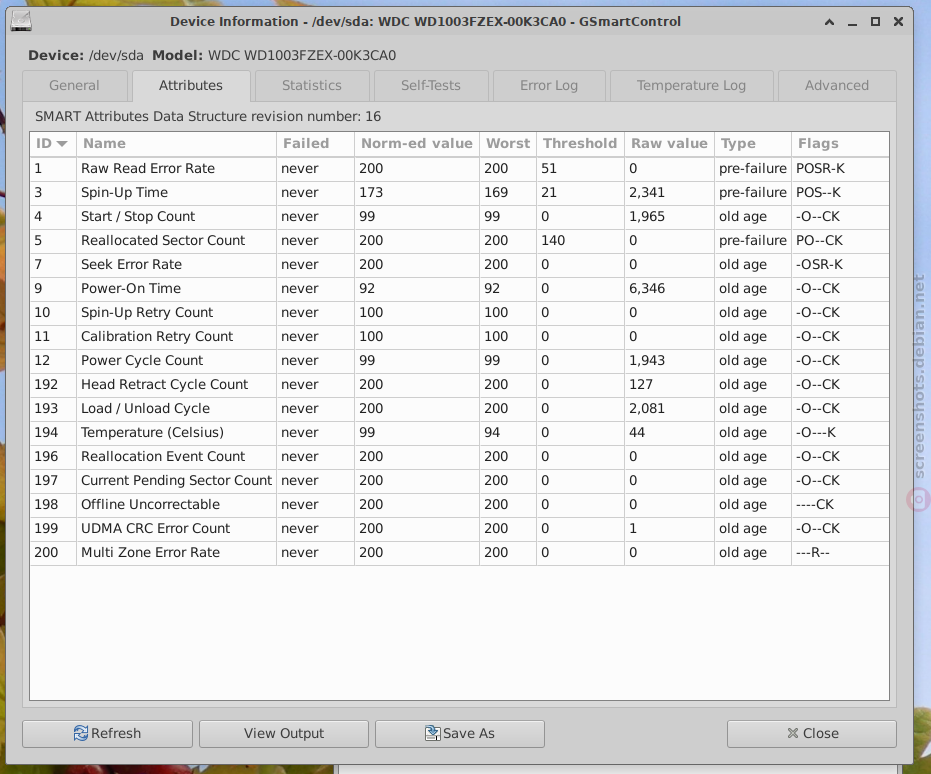Click the Save As button
The image size is (931, 774).
(x=460, y=734)
